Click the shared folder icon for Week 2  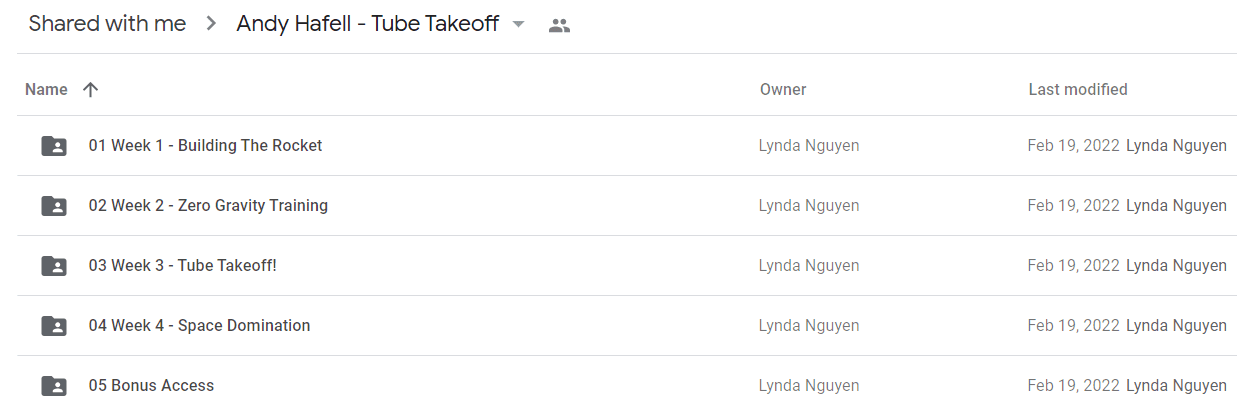click(54, 206)
